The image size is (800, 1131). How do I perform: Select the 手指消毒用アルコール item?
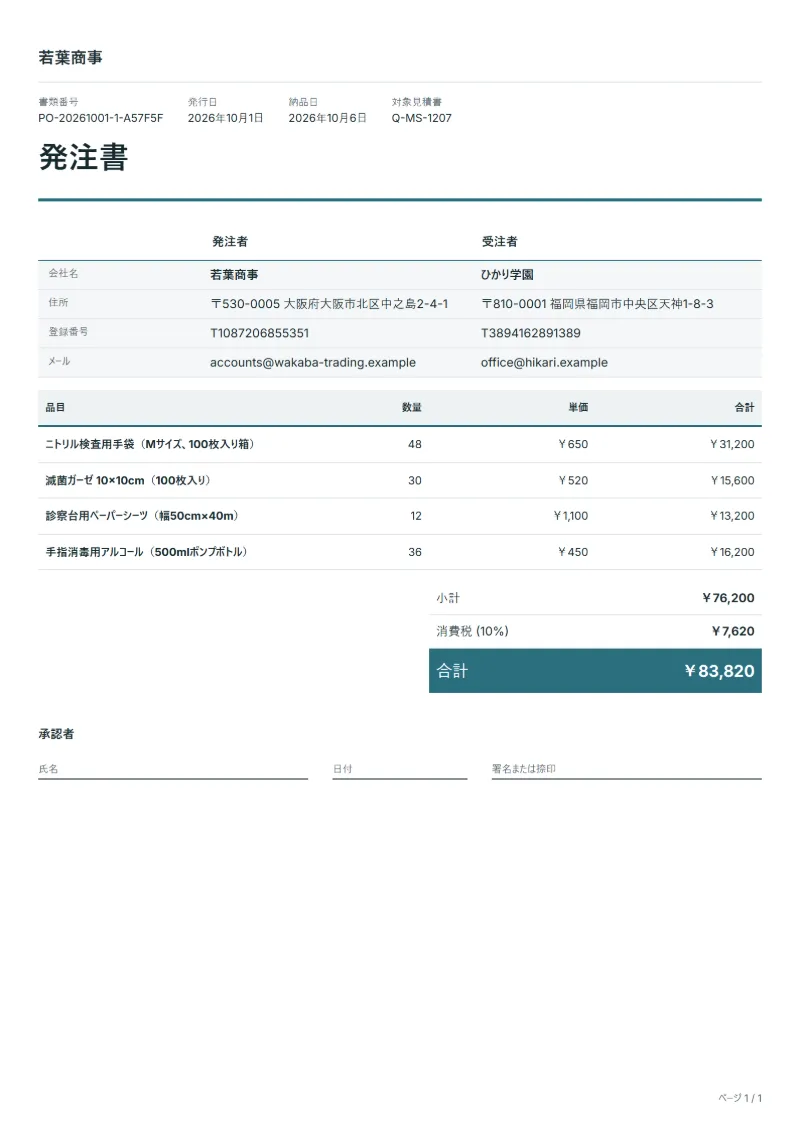[146, 552]
